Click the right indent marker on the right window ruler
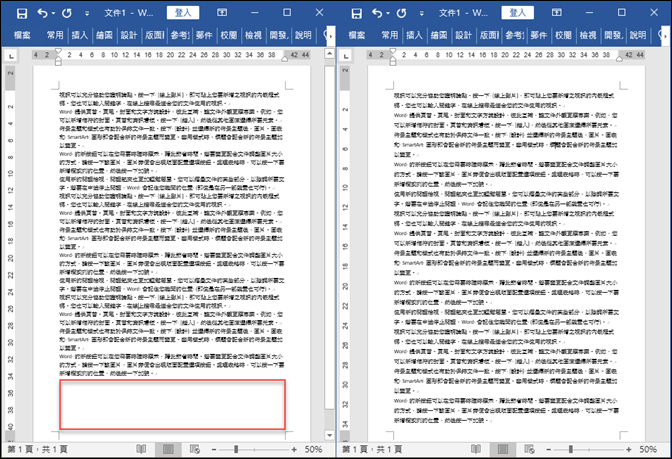The image size is (672, 459). pos(619,59)
